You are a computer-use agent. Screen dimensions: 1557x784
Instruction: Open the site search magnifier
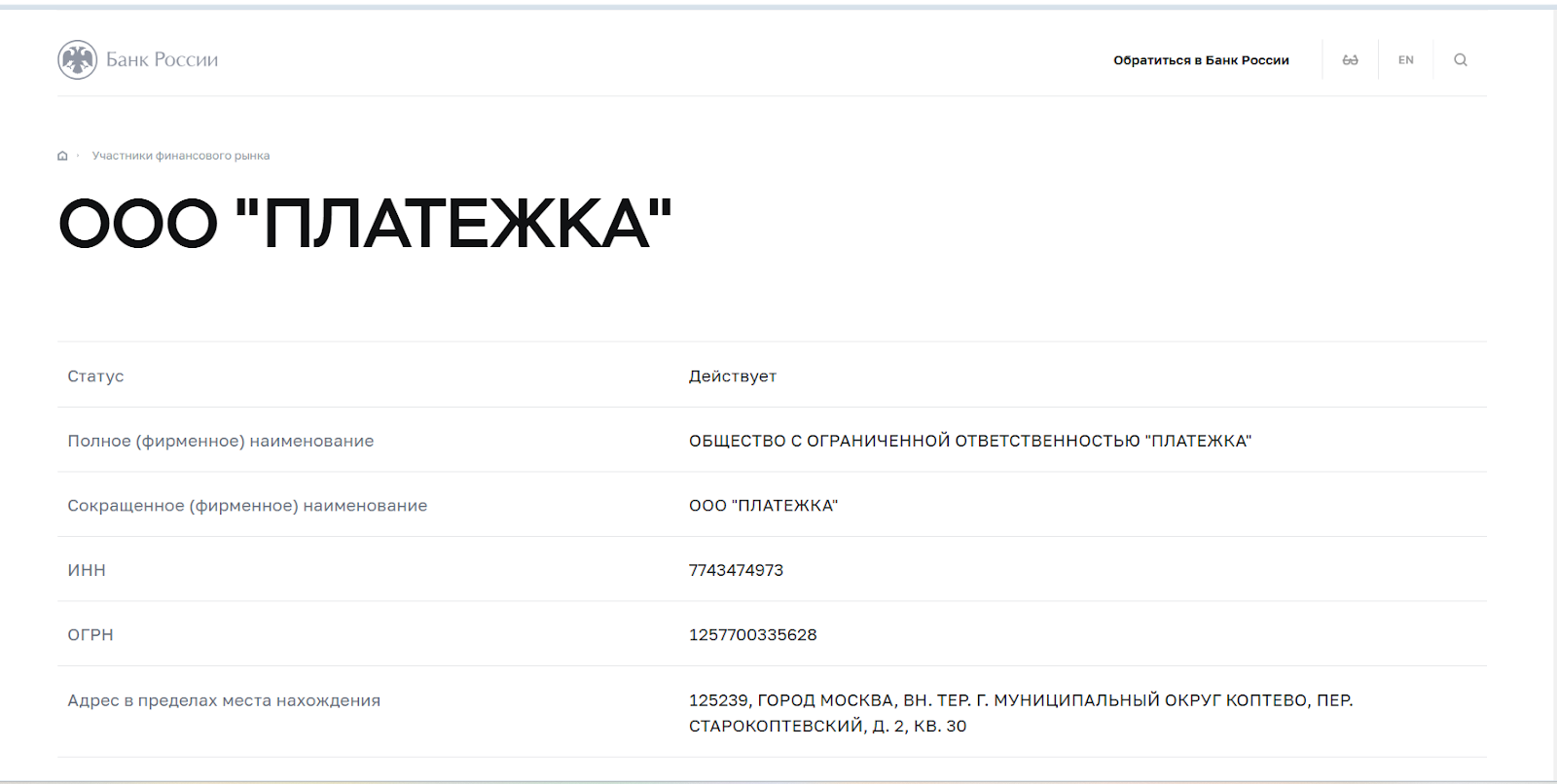pyautogui.click(x=1461, y=60)
